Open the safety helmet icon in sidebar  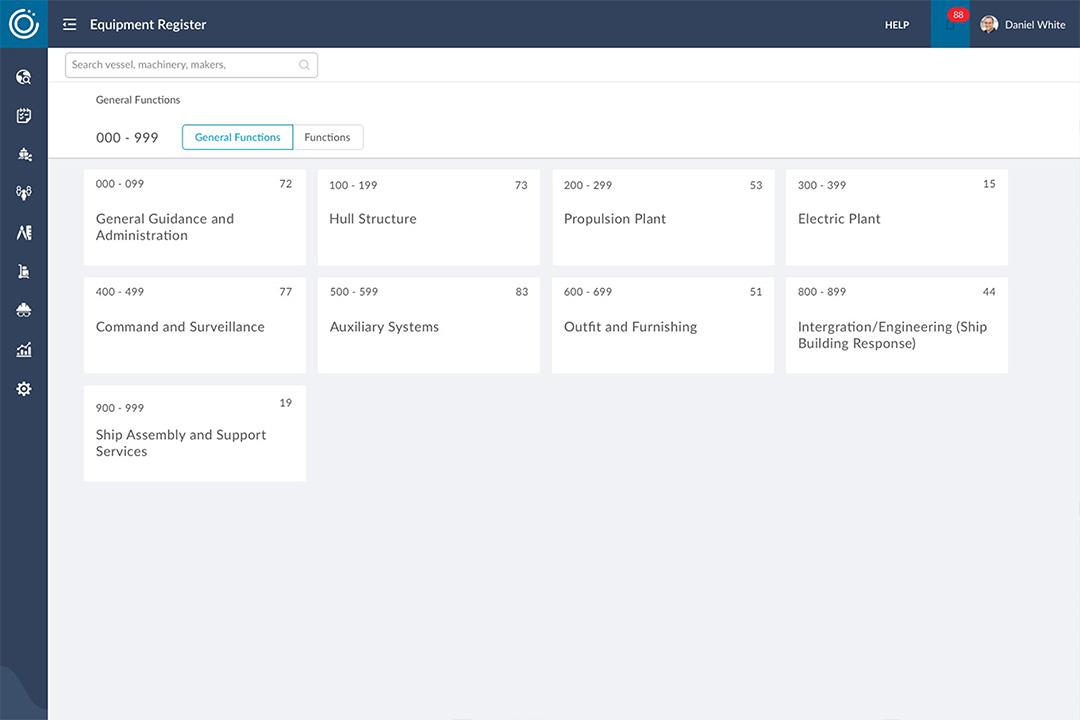(x=24, y=310)
